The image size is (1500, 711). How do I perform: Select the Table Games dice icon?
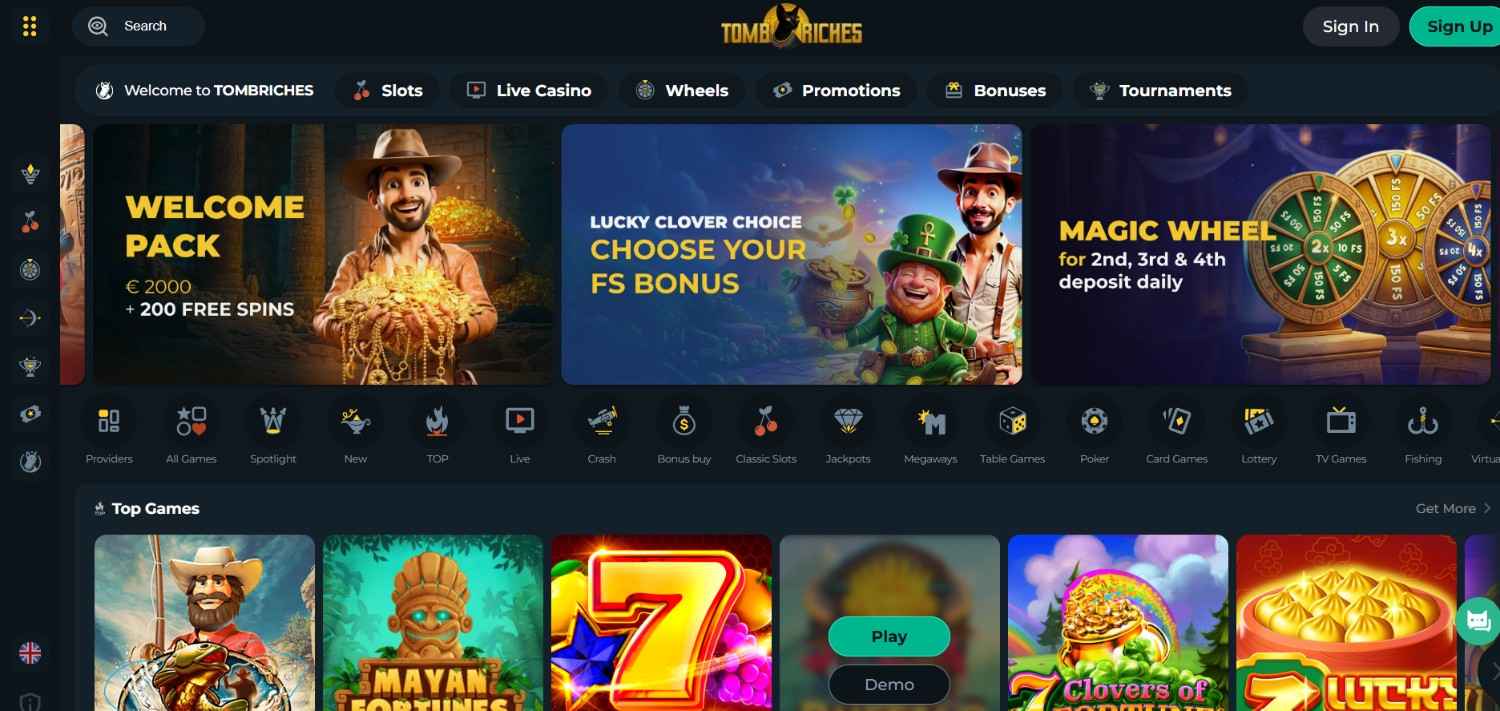pos(1012,422)
